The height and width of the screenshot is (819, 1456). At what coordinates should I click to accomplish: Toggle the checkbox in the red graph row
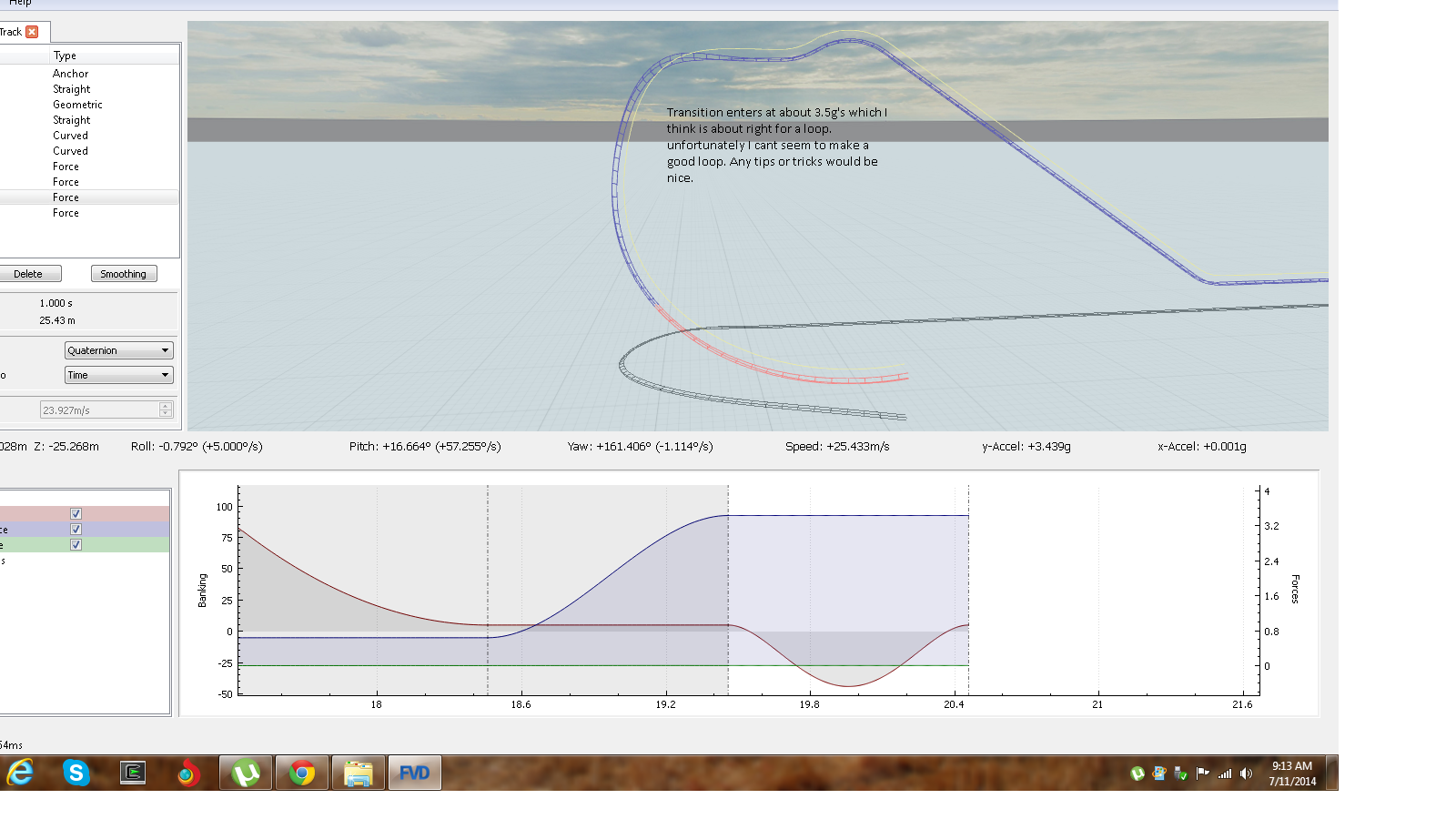(x=76, y=514)
